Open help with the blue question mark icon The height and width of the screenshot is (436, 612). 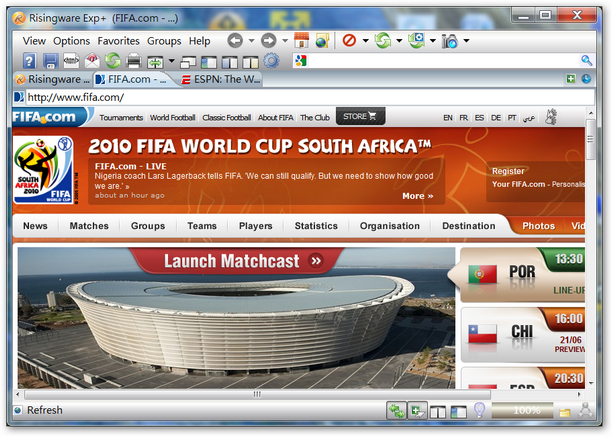(x=30, y=61)
